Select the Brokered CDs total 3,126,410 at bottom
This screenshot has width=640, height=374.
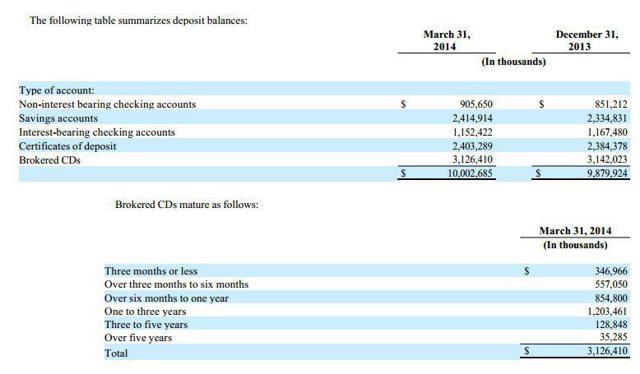pyautogui.click(x=607, y=351)
